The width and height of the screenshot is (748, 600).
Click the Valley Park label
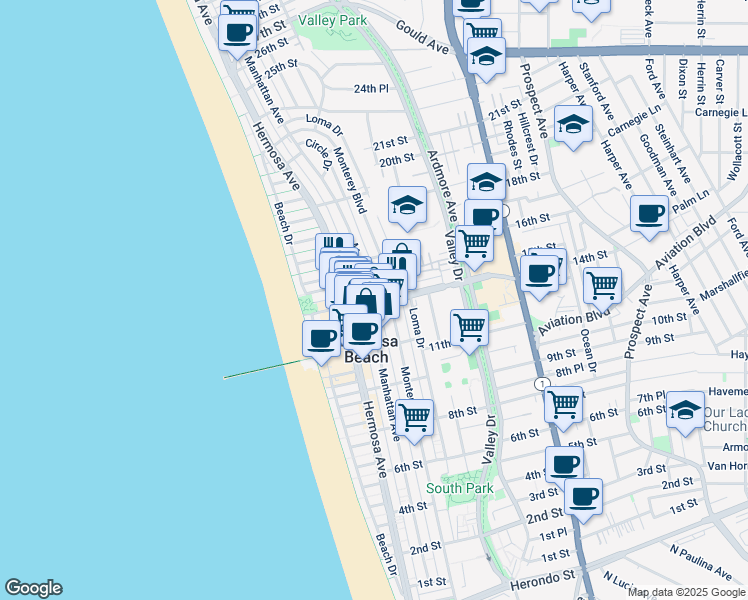pos(332,21)
